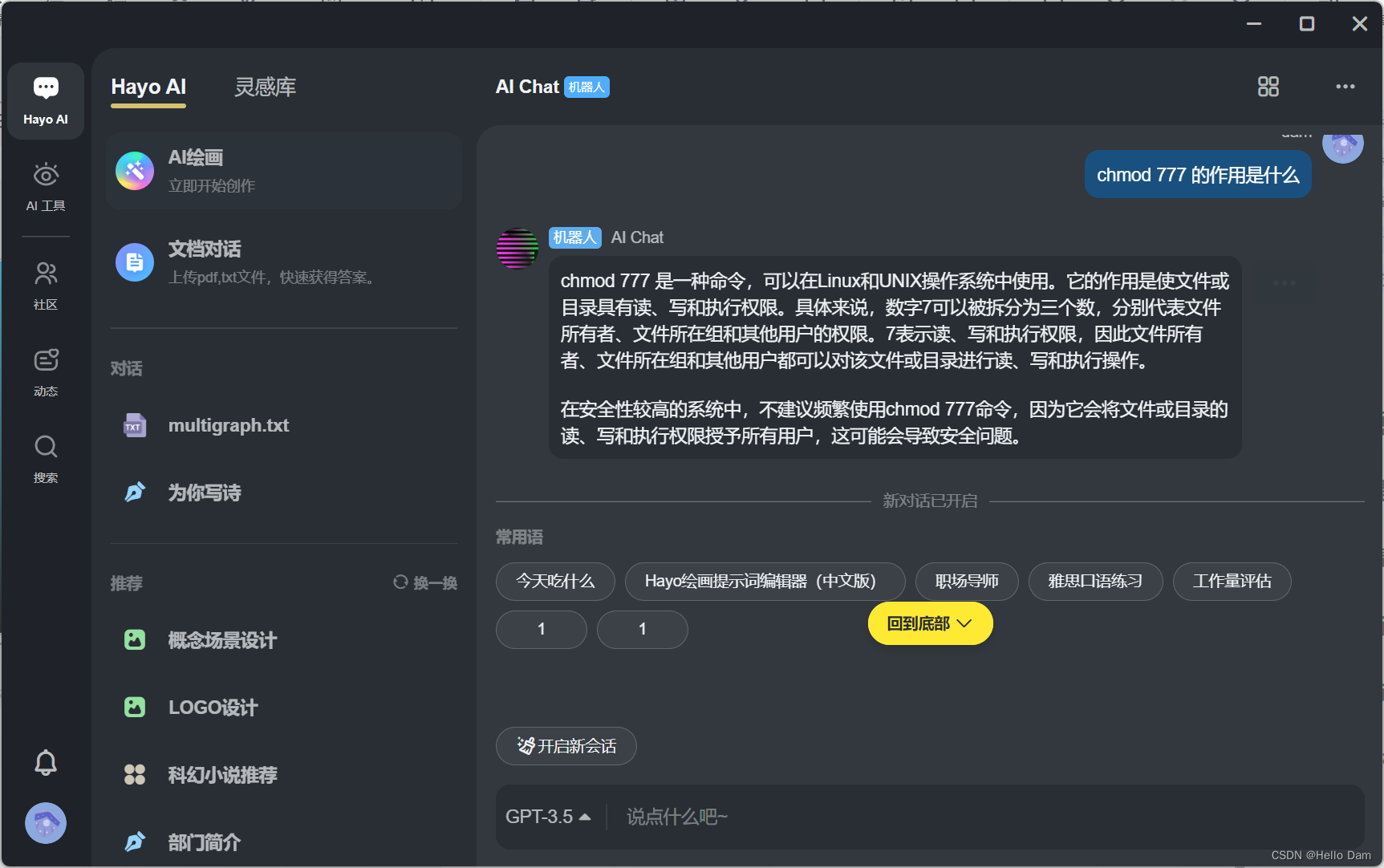Click 开启新会话 to start new session

coord(566,746)
